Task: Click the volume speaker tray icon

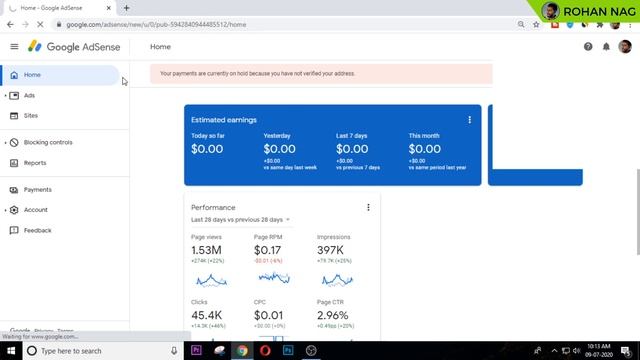Action: (576, 351)
